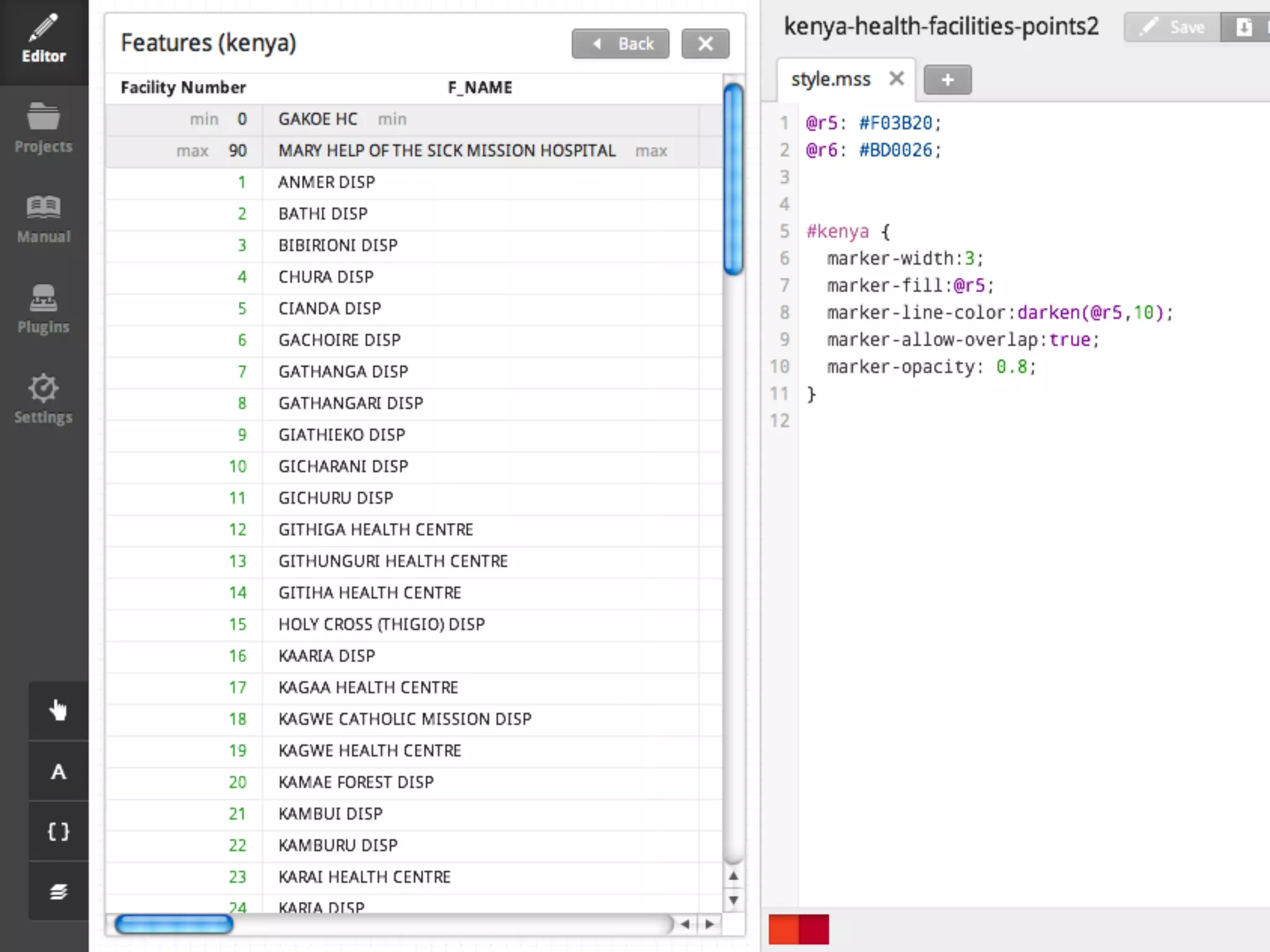This screenshot has height=952, width=1270.
Task: Click the vertical scrollbar down arrow
Action: point(734,900)
